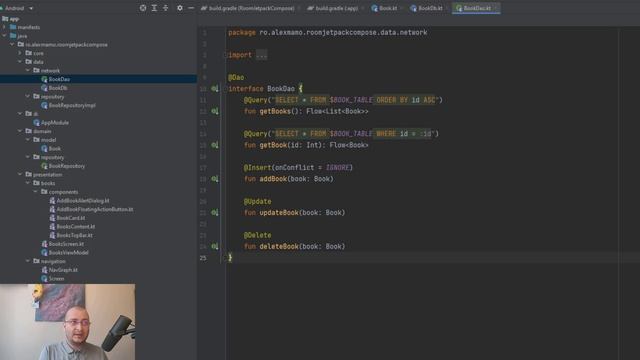Open AddBookFloatingActionButton.kt in tree
Image resolution: width=640 pixels, height=360 pixels.
pyautogui.click(x=95, y=209)
